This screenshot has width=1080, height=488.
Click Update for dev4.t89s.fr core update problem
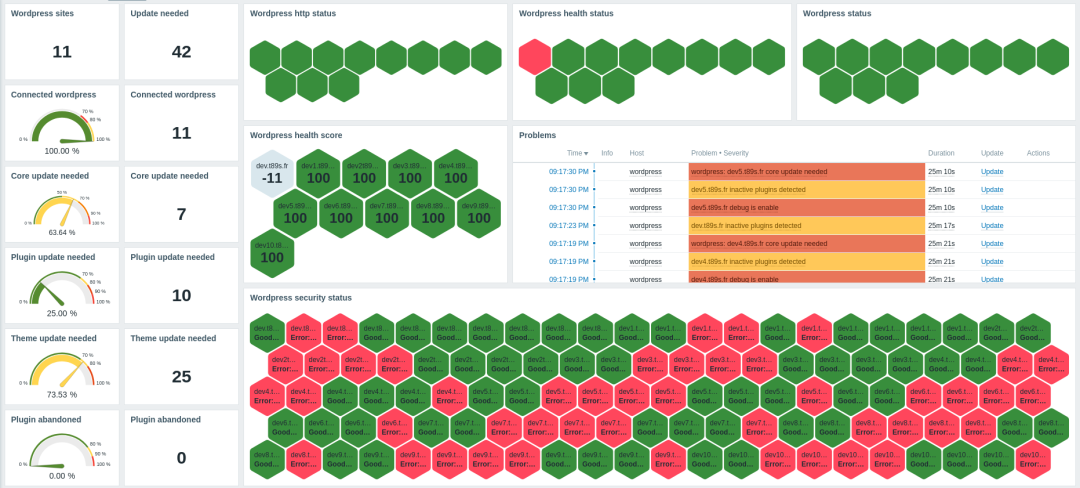coord(991,243)
